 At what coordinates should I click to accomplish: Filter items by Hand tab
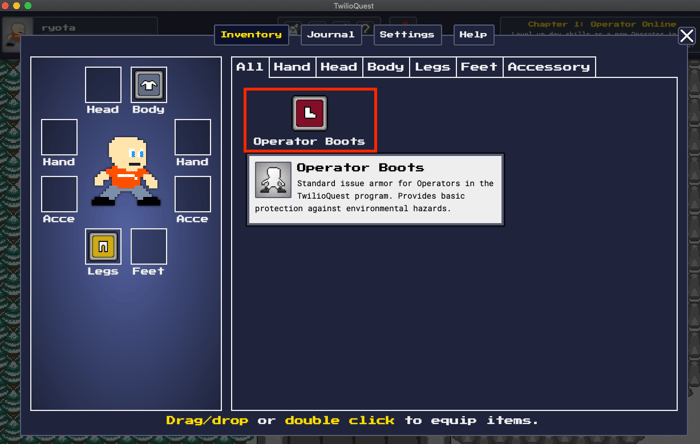pyautogui.click(x=292, y=67)
